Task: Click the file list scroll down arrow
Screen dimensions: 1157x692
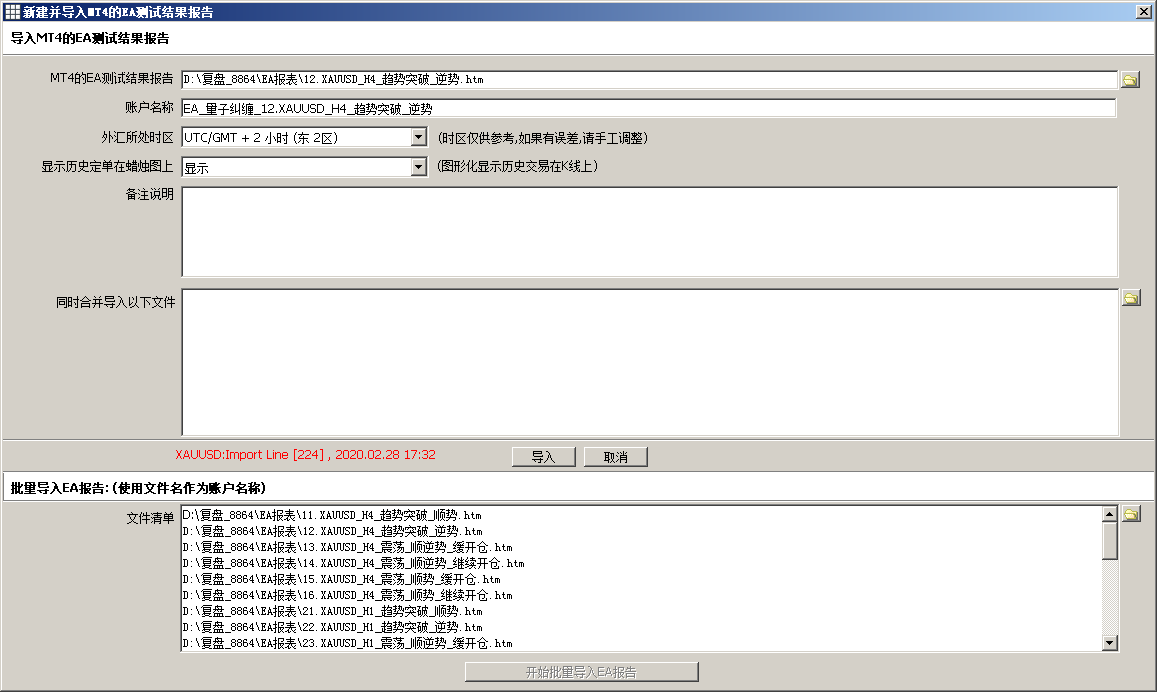Action: 1109,643
